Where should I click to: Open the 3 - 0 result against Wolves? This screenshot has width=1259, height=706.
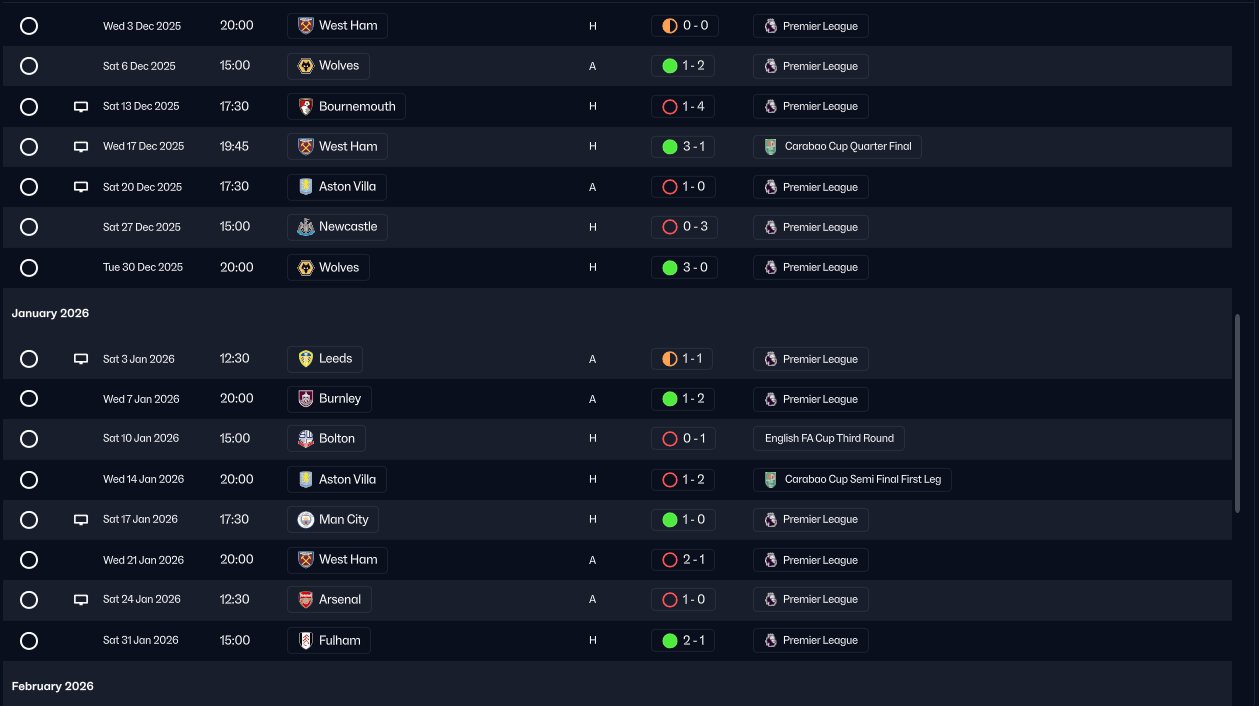pos(684,267)
